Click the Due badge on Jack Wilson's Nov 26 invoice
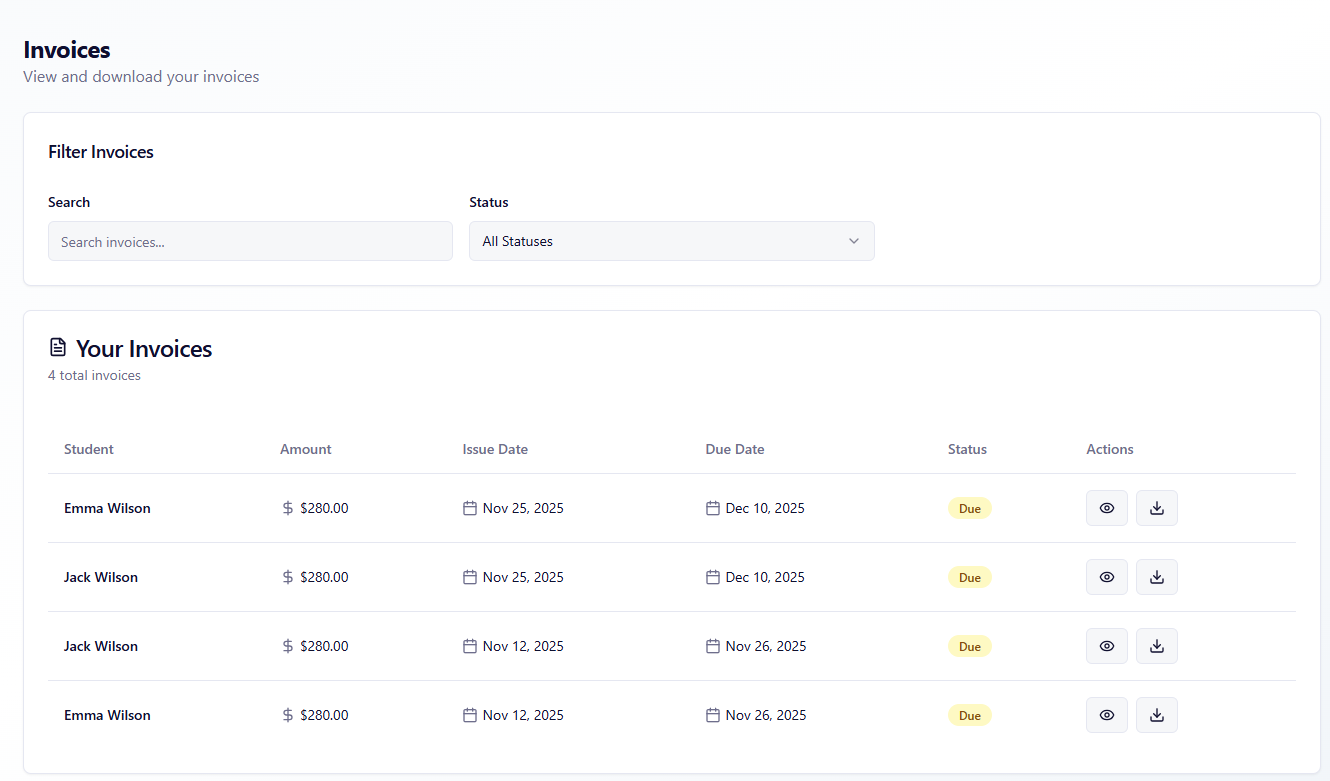The image size is (1330, 781). coord(969,646)
